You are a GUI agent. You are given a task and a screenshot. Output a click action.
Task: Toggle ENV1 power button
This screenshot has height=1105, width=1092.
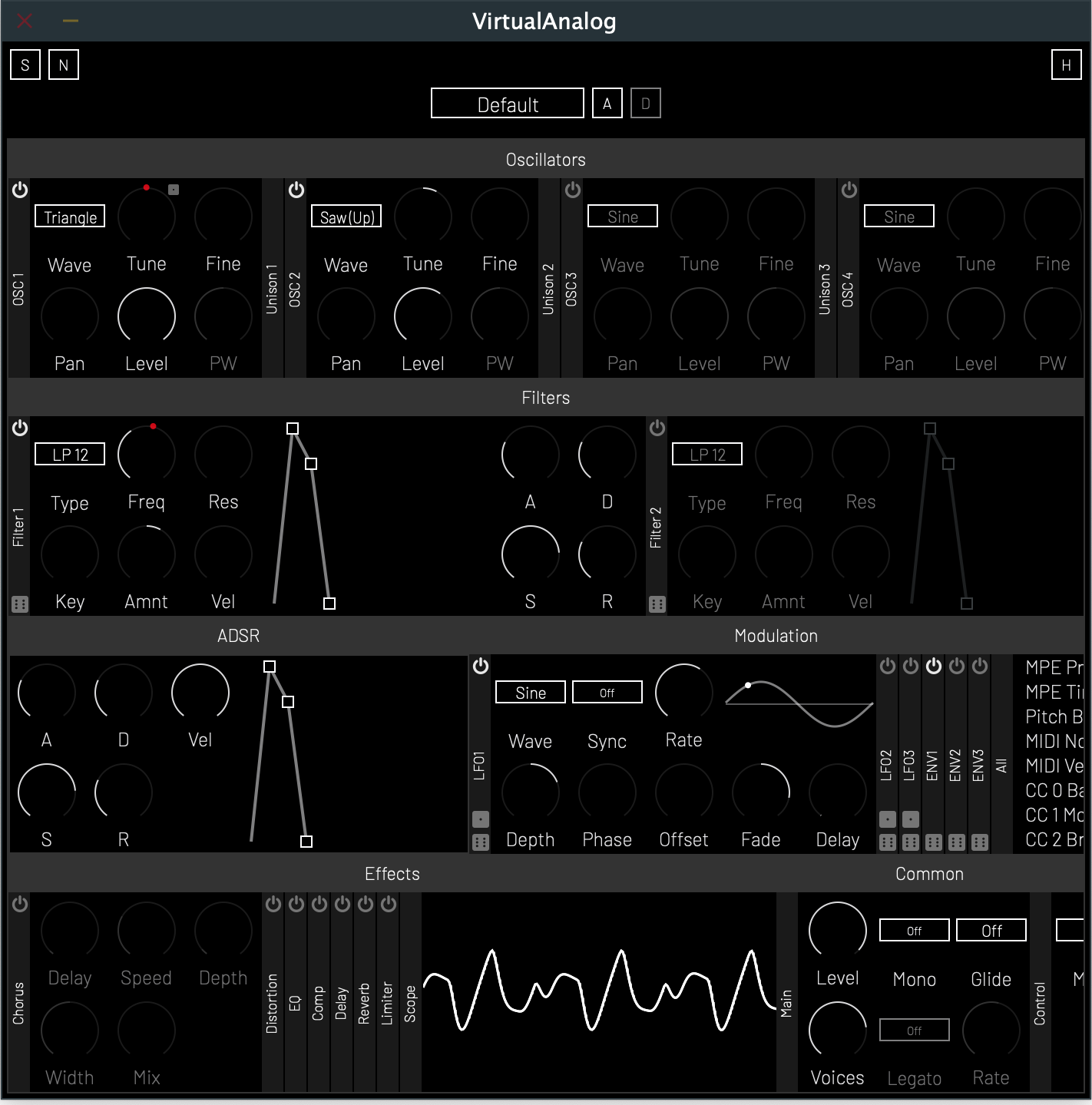(934, 666)
